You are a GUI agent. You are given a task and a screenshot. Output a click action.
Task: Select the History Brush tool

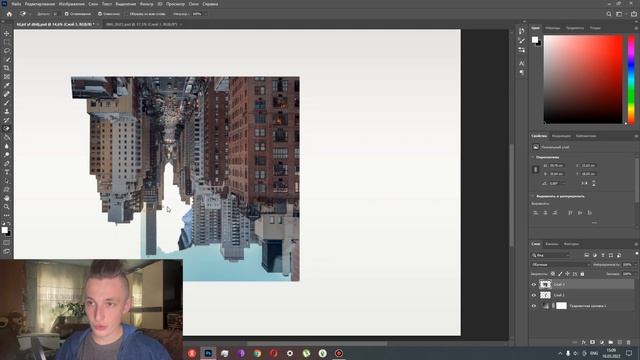point(7,120)
